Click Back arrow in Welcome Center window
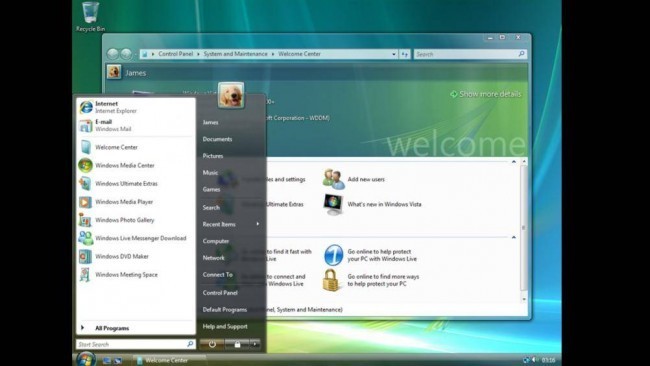The width and height of the screenshot is (650, 366). click(113, 54)
